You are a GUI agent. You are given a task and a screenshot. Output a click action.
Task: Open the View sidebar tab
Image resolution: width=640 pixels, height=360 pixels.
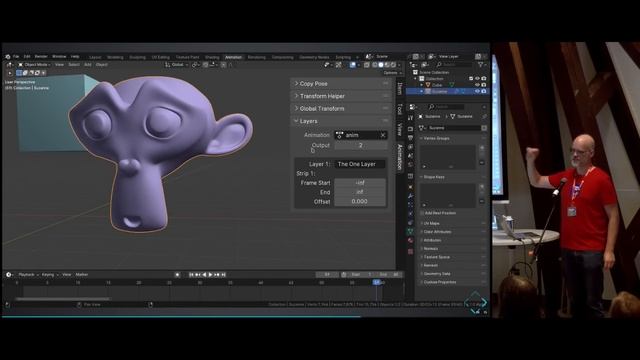point(400,129)
